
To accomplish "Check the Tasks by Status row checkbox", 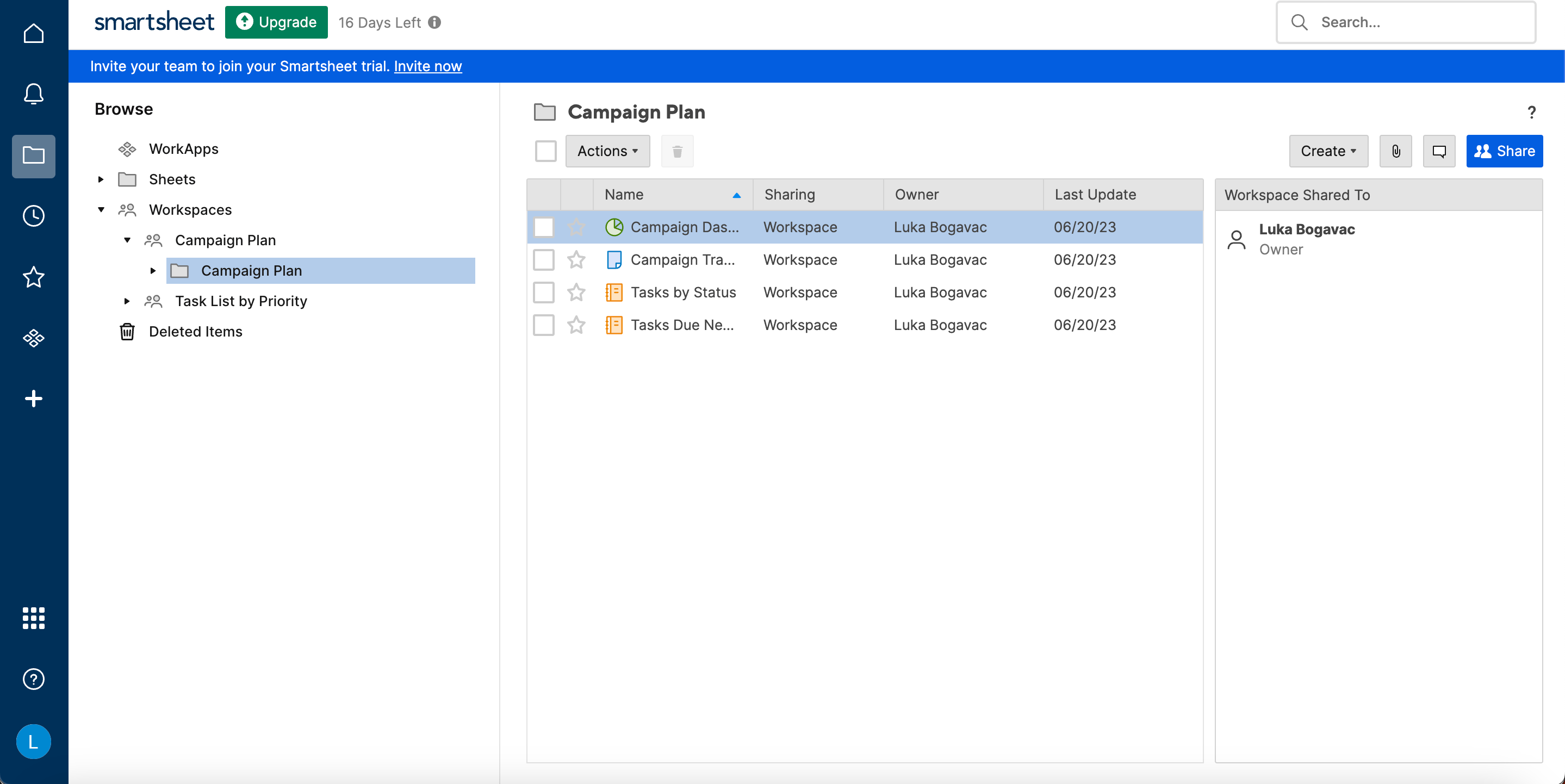I will (x=544, y=293).
